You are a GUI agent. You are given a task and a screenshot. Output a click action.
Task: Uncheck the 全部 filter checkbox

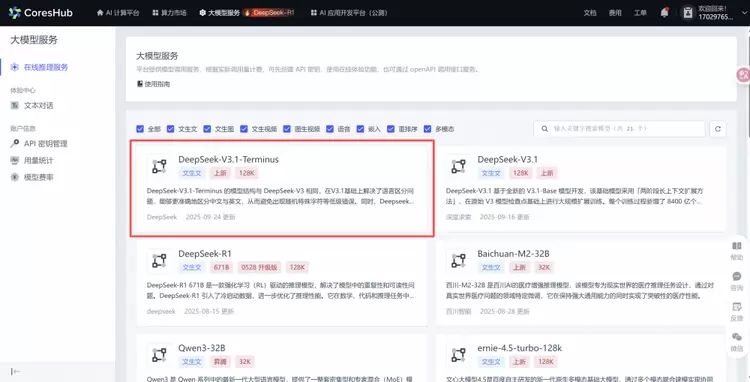point(140,129)
